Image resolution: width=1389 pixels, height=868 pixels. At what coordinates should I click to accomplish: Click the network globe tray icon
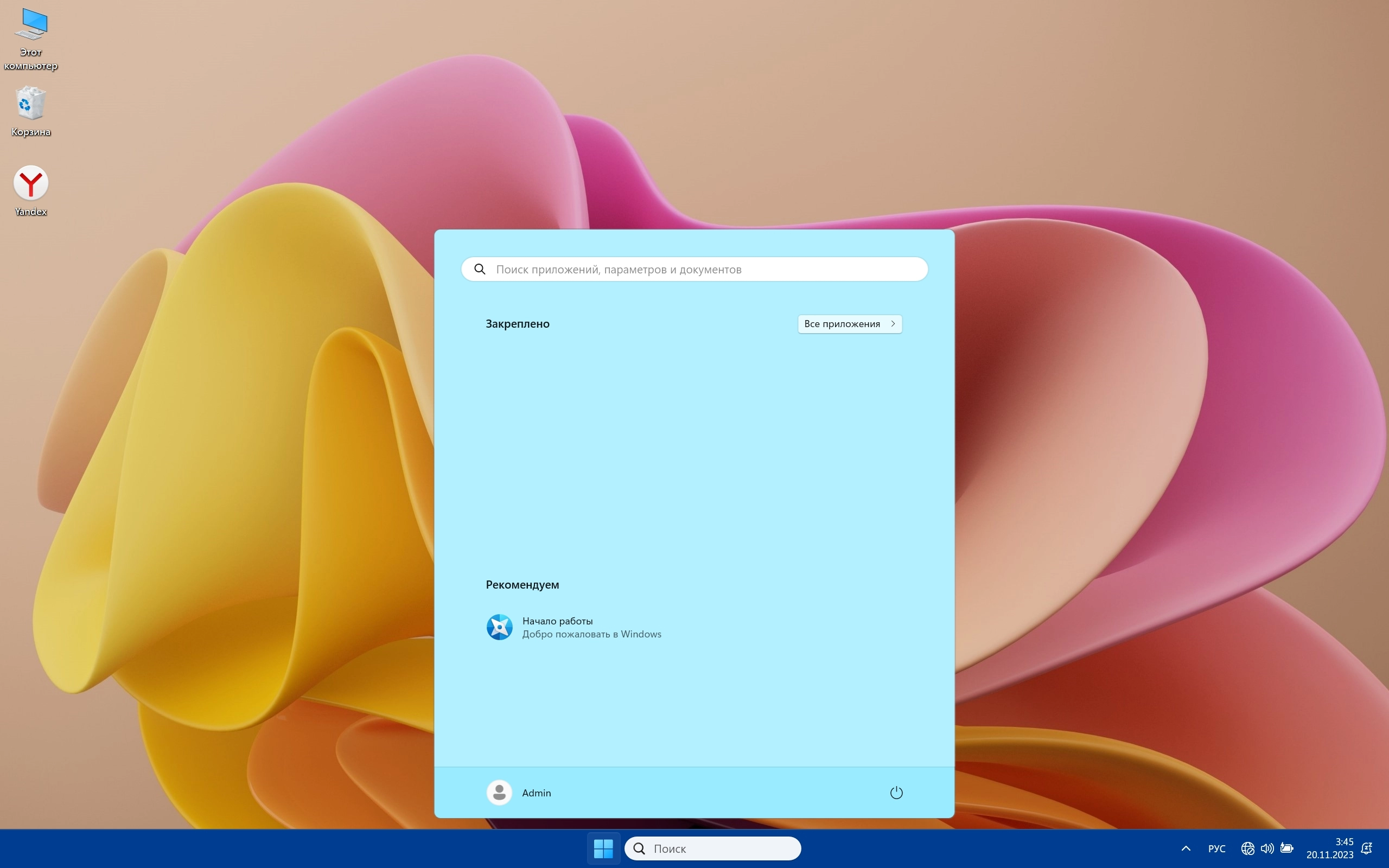coord(1247,848)
